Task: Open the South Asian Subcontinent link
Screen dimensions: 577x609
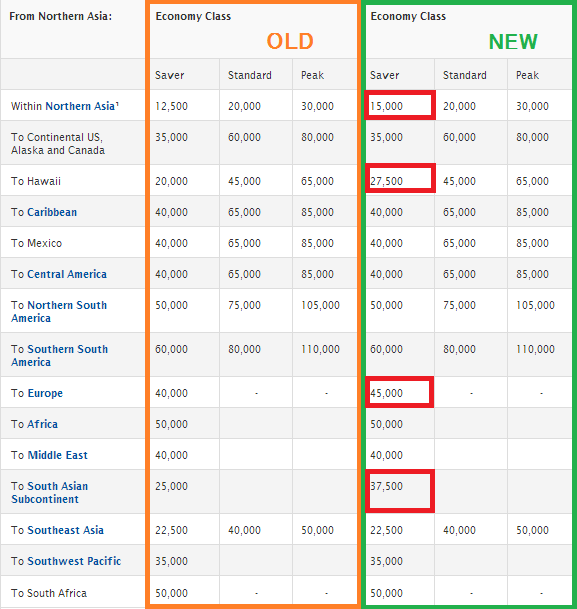Action: coord(50,492)
